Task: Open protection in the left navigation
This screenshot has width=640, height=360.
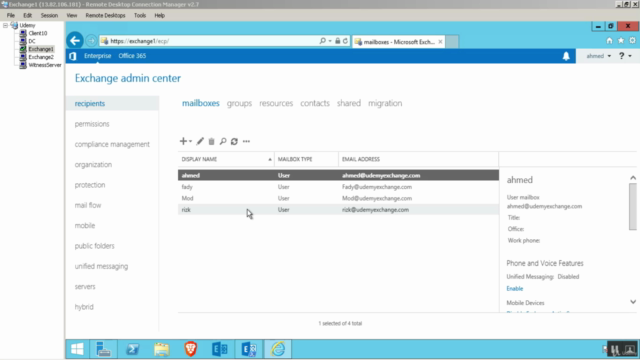Action: click(x=90, y=185)
